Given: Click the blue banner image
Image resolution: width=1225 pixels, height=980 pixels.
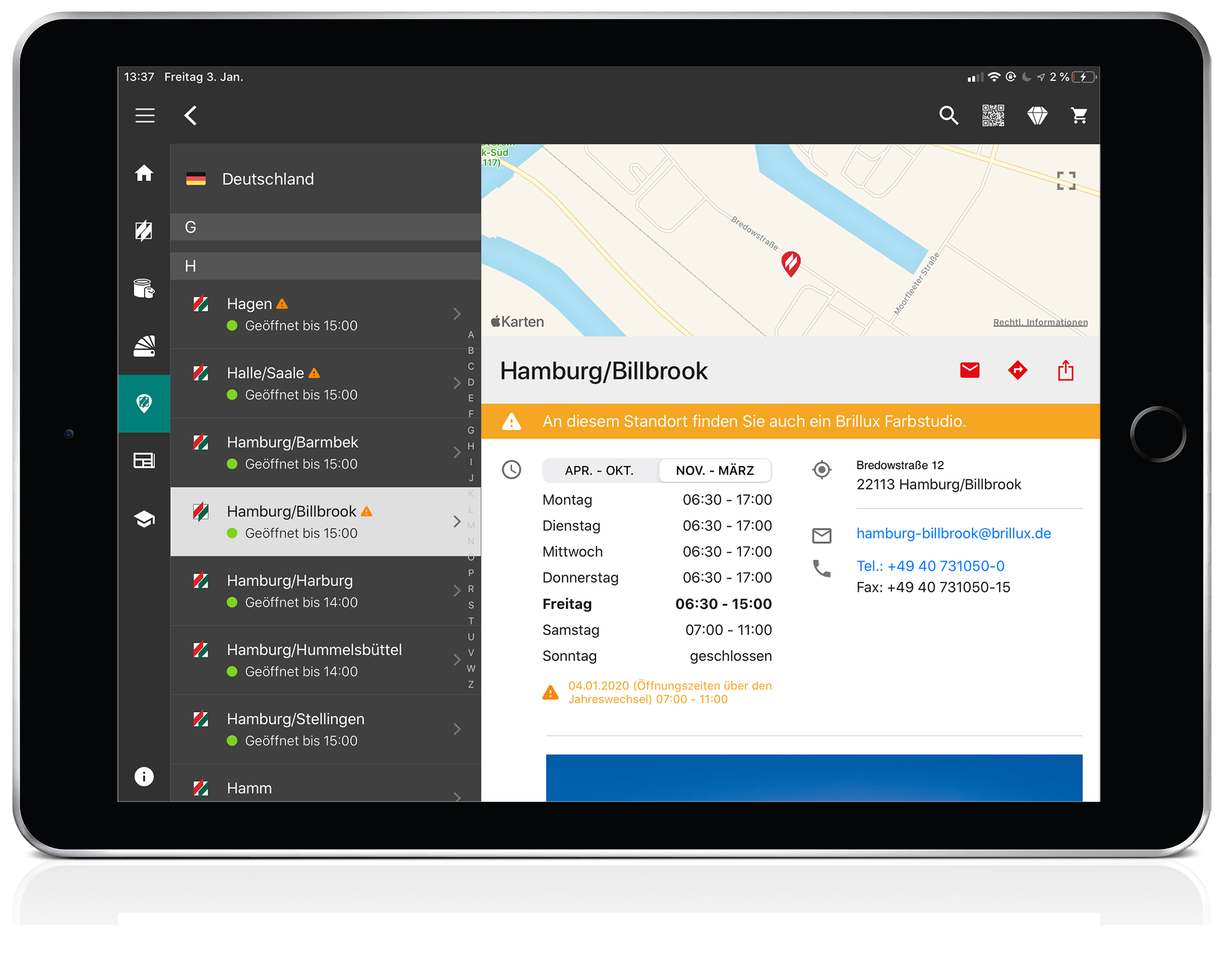Looking at the screenshot, I should [x=814, y=778].
